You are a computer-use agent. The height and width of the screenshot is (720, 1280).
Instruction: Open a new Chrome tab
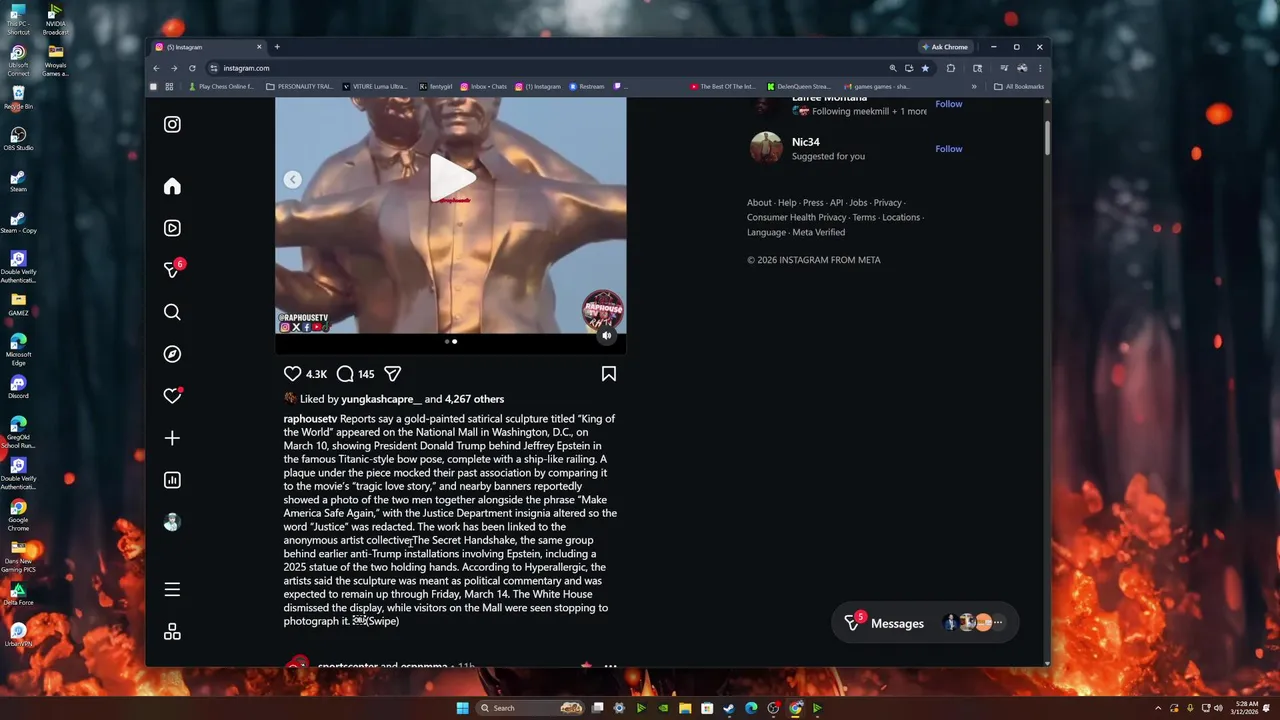[x=277, y=47]
